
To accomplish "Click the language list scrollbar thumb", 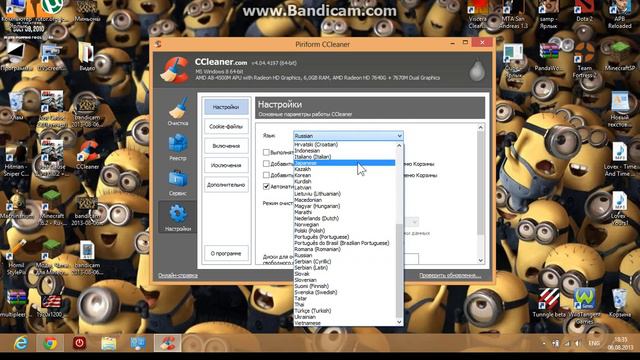I will [x=399, y=270].
